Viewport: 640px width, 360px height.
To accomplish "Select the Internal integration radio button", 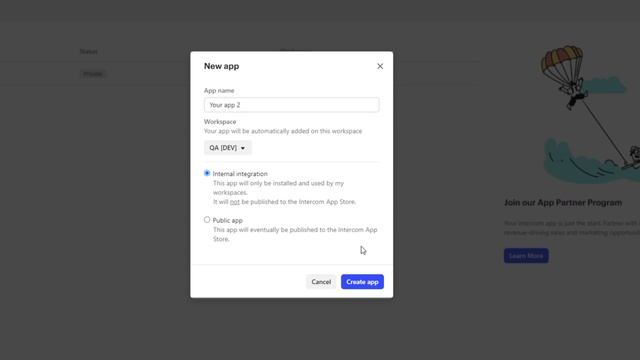I will tap(207, 173).
